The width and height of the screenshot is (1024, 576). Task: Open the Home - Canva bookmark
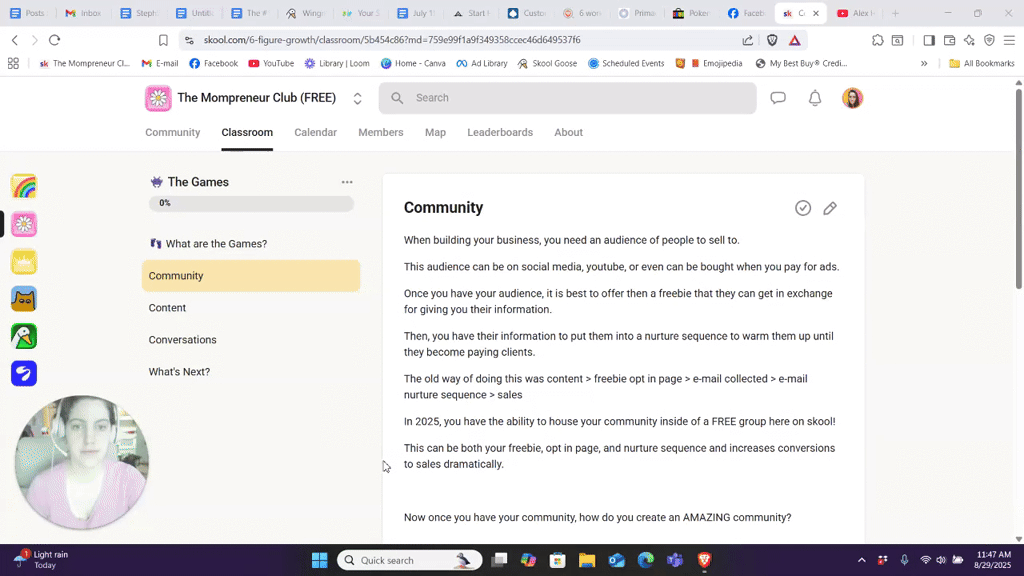[413, 63]
